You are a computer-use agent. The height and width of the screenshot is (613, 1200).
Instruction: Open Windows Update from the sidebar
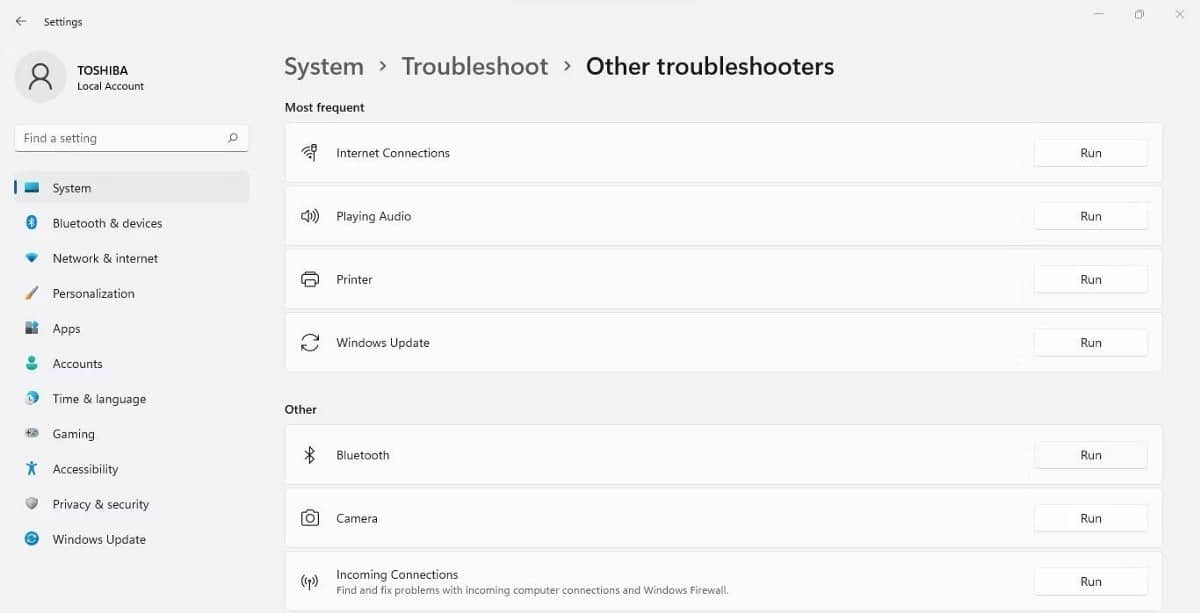pos(98,539)
